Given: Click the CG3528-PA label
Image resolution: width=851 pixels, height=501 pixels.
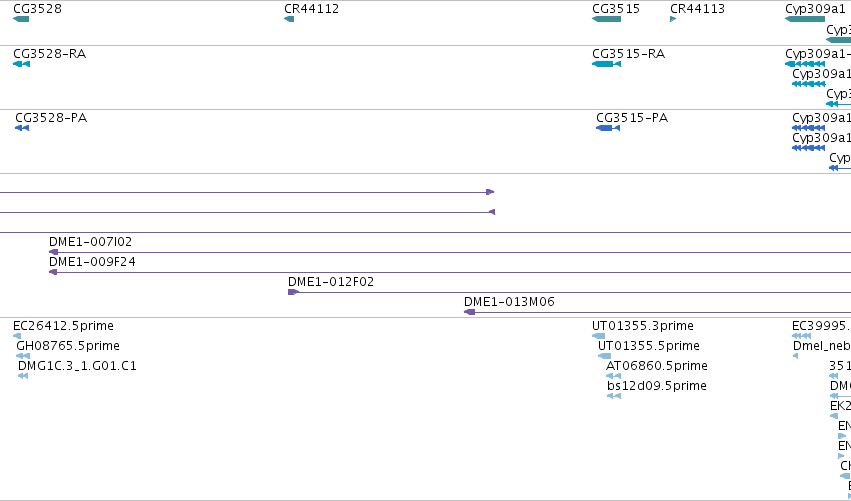Looking at the screenshot, I should pos(51,118).
